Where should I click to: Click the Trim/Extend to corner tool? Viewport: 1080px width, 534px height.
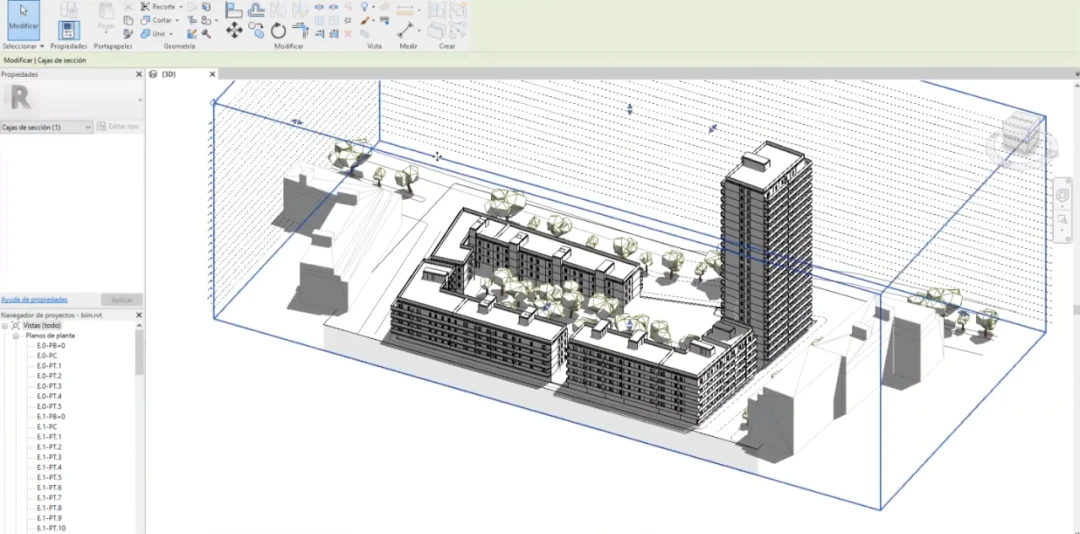pos(300,30)
